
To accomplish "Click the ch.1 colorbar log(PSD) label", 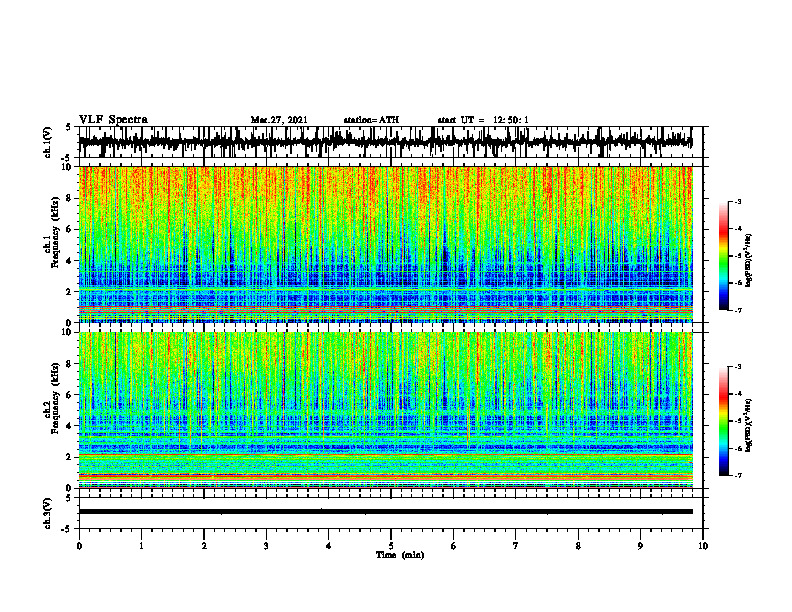I will (x=749, y=260).
